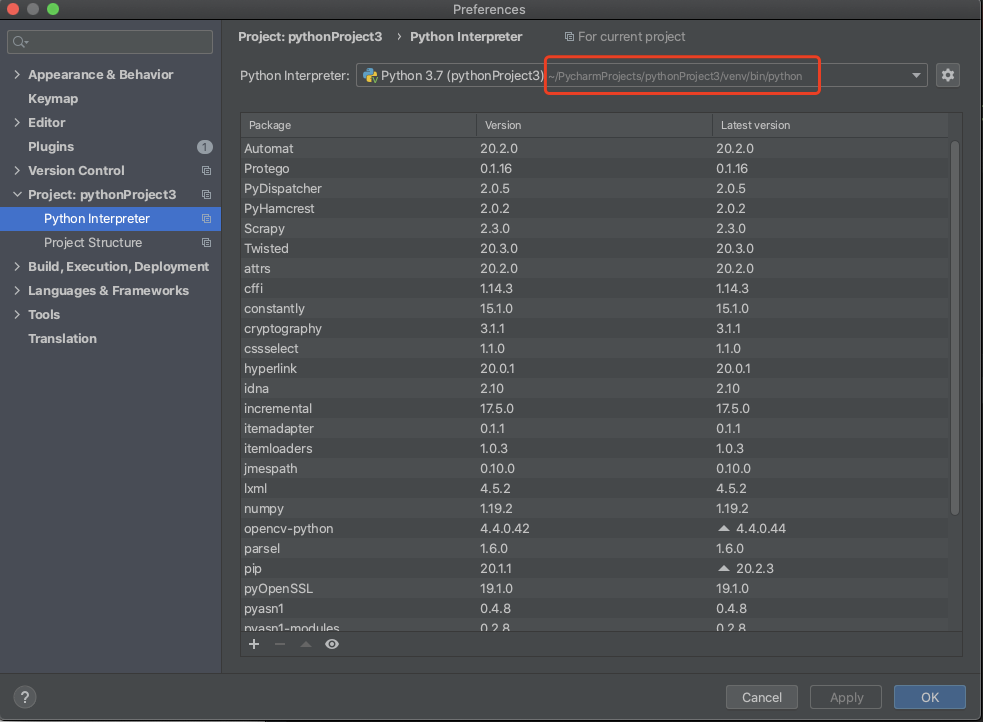
Task: Select the constantly package row
Action: [594, 309]
